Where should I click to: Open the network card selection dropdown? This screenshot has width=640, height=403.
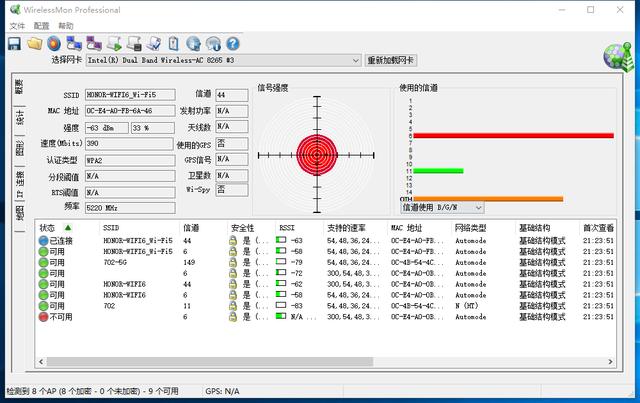356,60
